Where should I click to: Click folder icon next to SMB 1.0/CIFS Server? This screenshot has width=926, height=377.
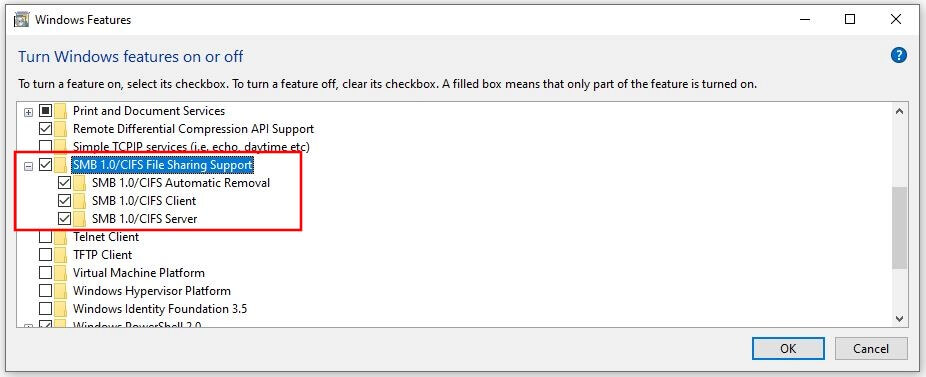click(x=80, y=219)
